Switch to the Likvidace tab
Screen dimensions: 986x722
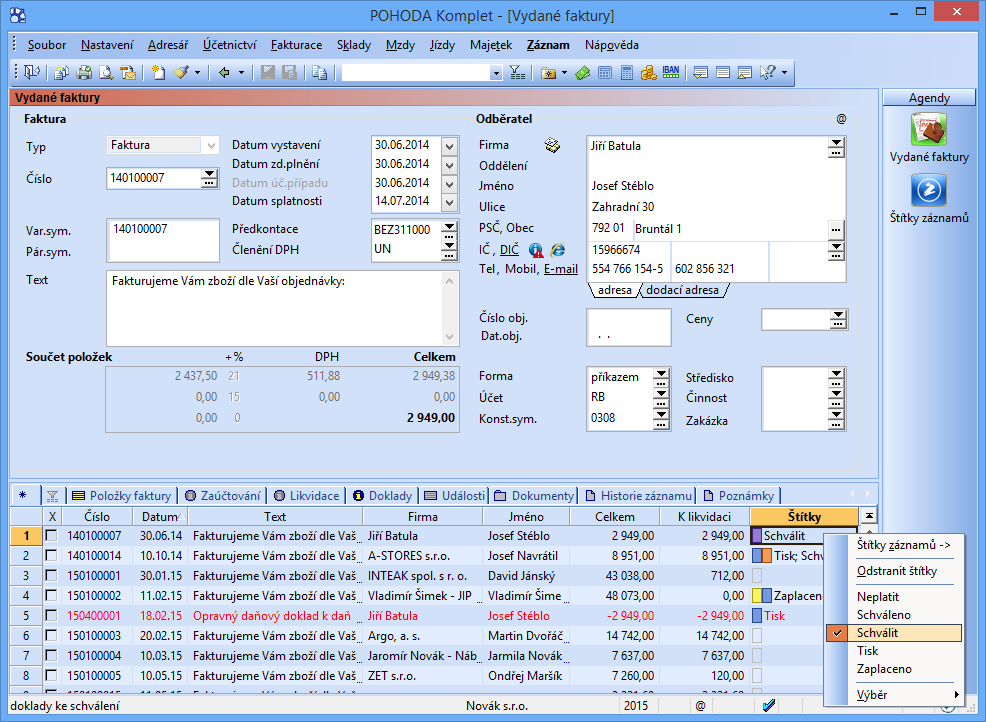tap(307, 496)
